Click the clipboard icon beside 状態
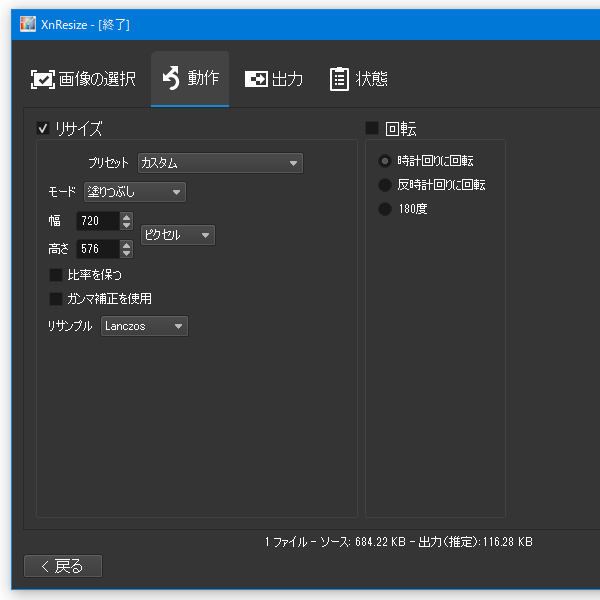 pos(339,79)
